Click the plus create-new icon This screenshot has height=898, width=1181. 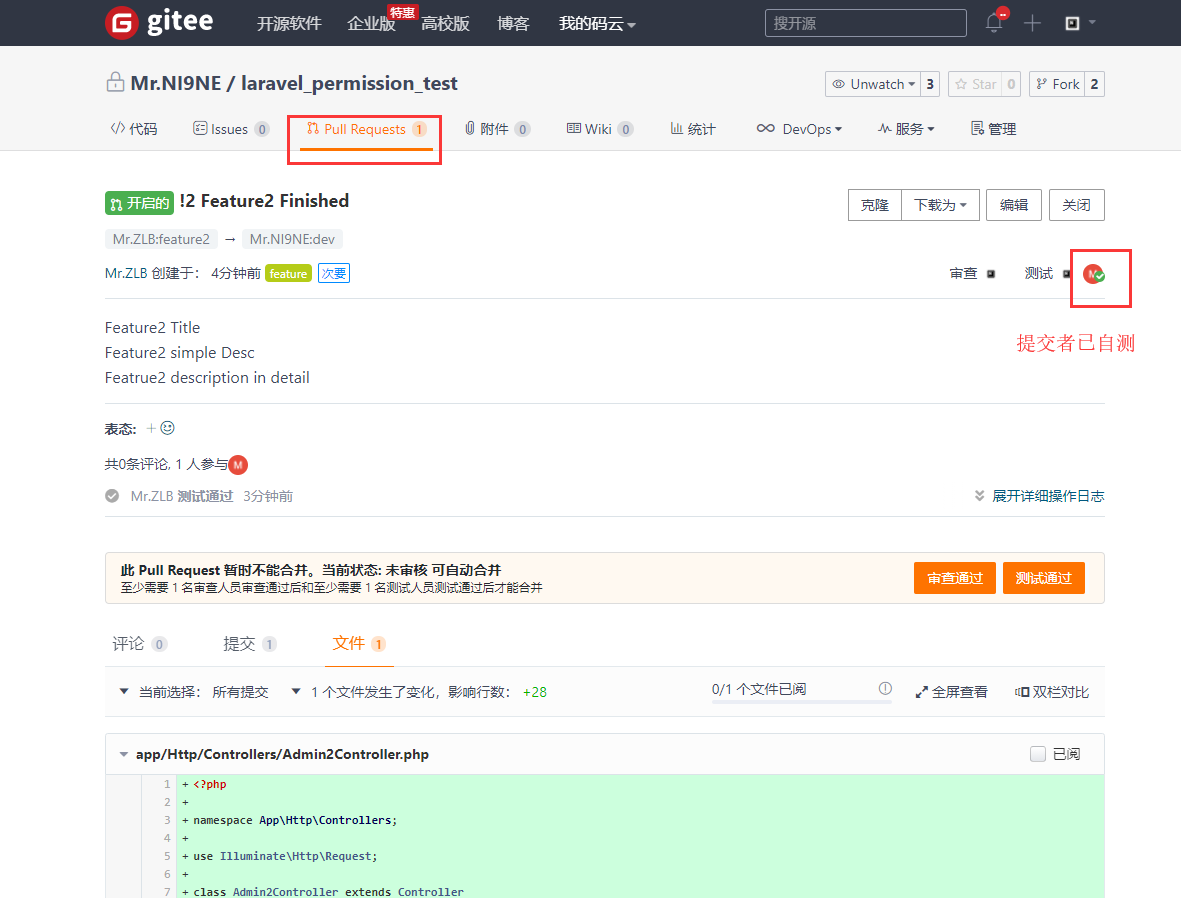pos(1032,23)
